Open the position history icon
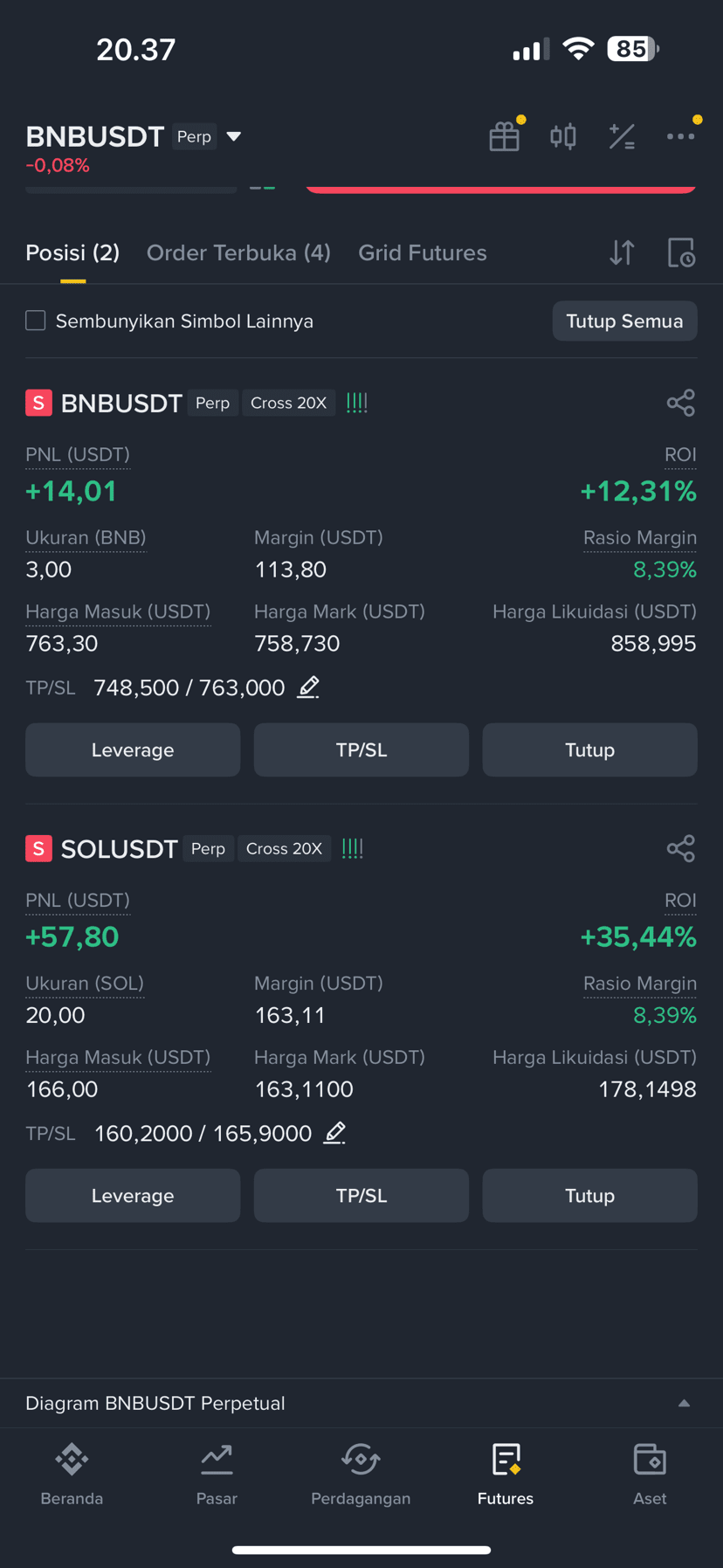The height and width of the screenshot is (1568, 723). 681,252
